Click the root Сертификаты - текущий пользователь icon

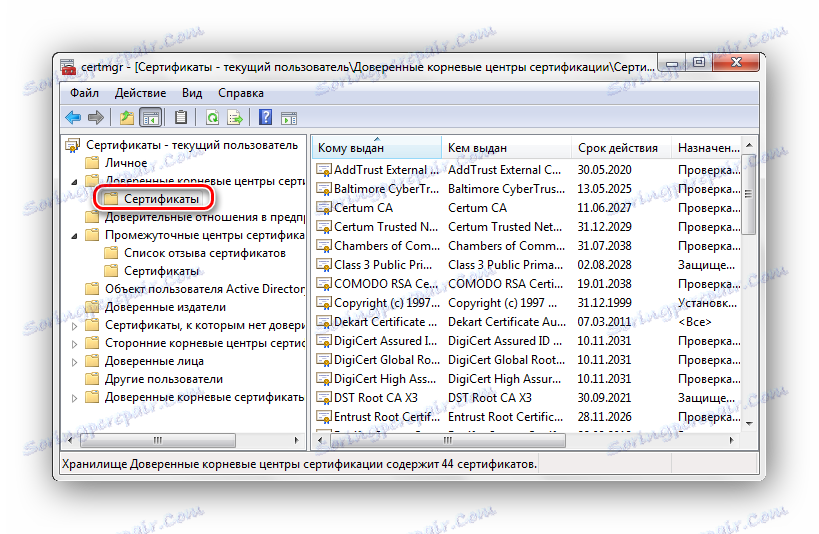(73, 145)
